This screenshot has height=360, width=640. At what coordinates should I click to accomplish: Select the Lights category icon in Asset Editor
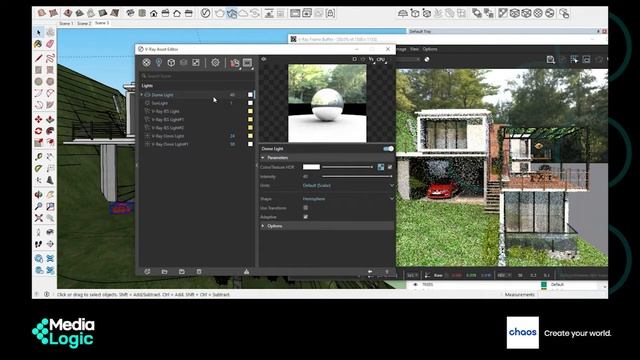pyautogui.click(x=159, y=62)
